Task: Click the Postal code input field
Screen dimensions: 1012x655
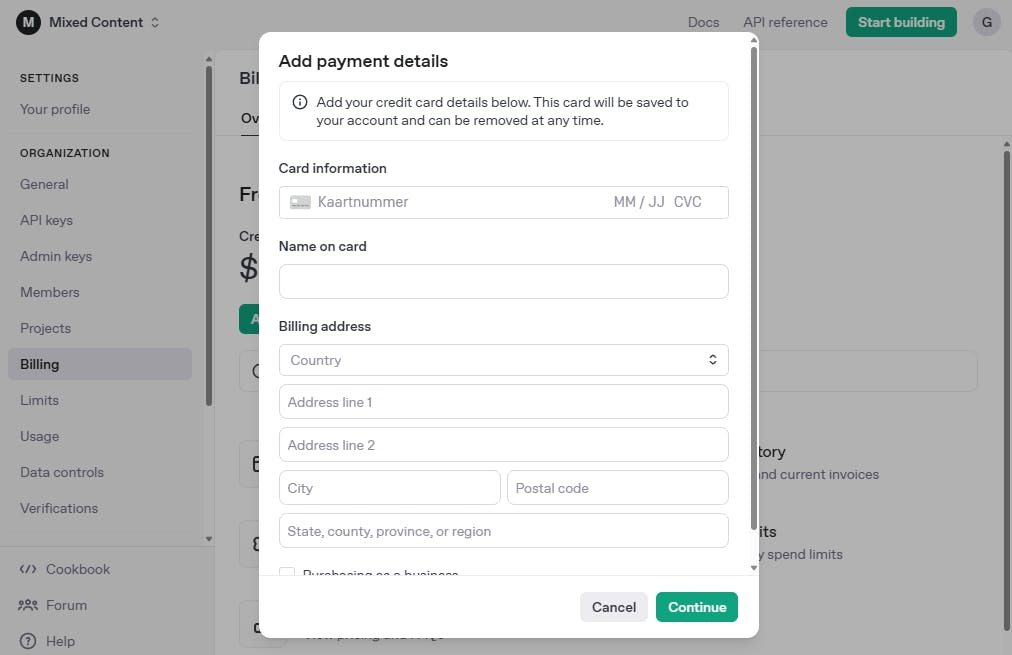Action: point(617,488)
